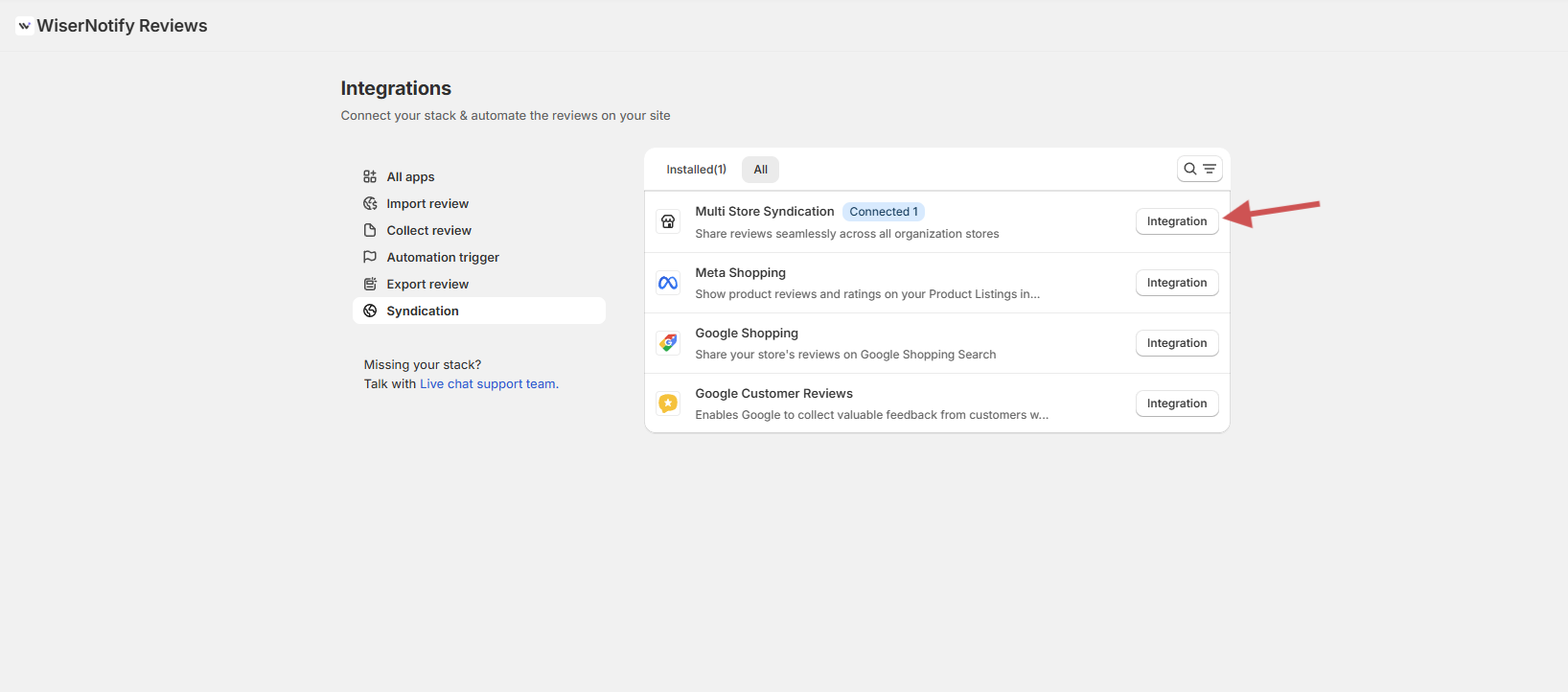The image size is (1568, 692).
Task: Click the Meta Shopping logo icon
Action: point(668,283)
